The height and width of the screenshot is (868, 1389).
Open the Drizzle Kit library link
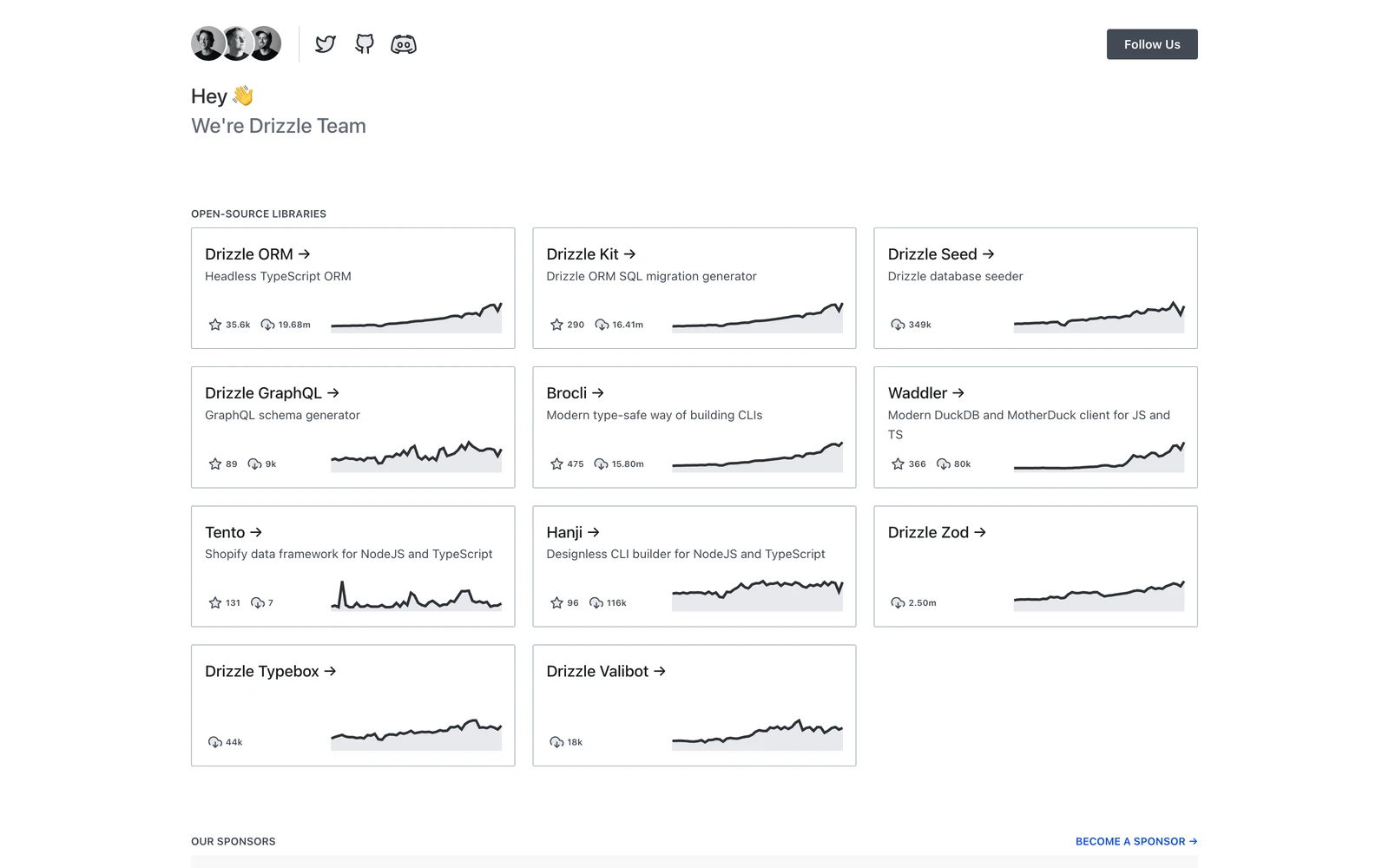[x=591, y=254]
